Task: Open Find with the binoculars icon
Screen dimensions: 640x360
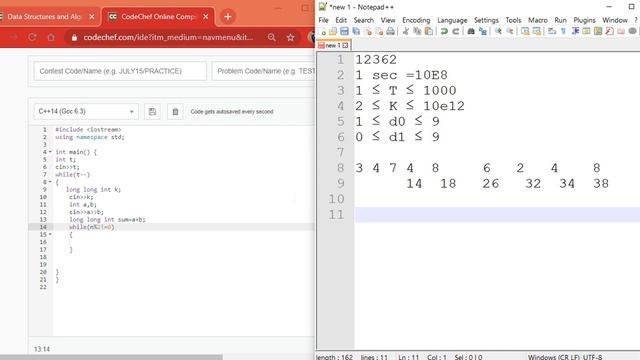Action: 471,31
